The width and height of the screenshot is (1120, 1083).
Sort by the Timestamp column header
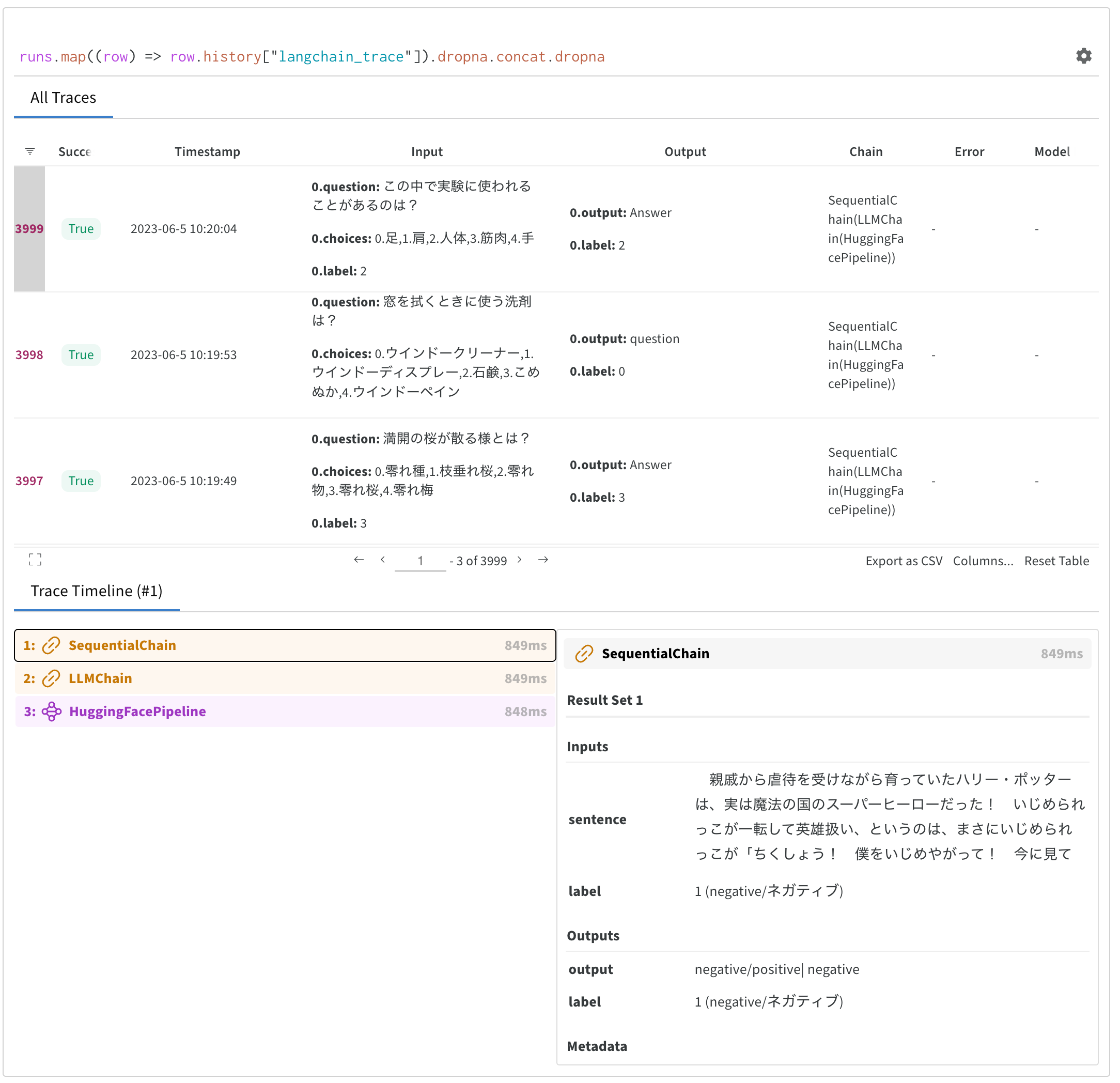pos(208,151)
